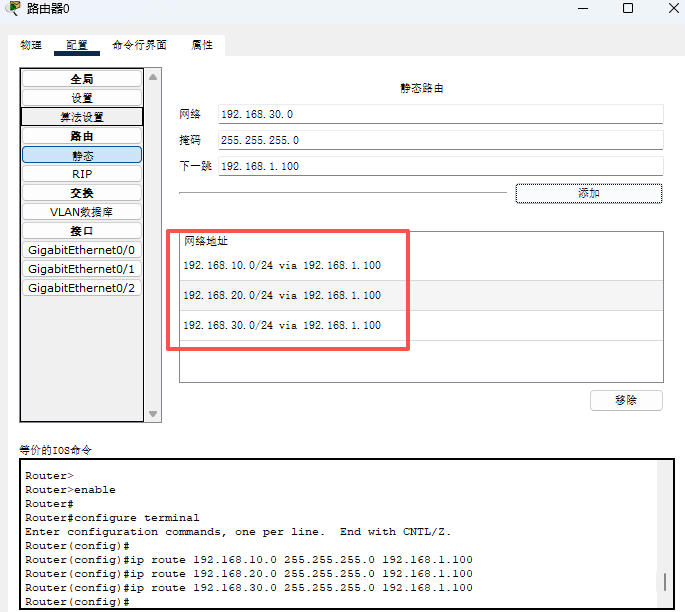Open 设置 in the sidebar
Image resolution: width=685 pixels, height=612 pixels.
pyautogui.click(x=82, y=98)
